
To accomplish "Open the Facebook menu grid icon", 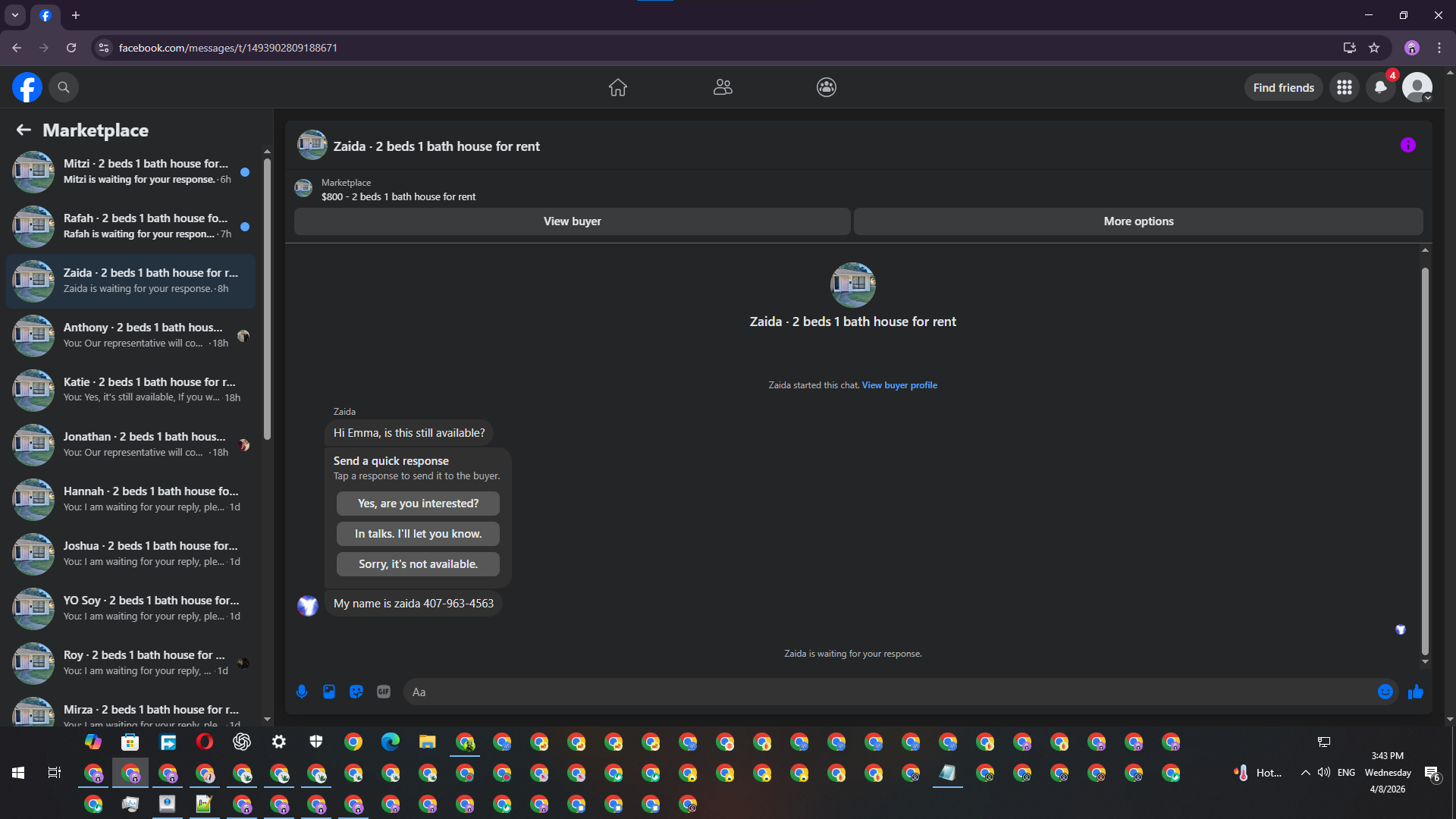I will click(1345, 88).
